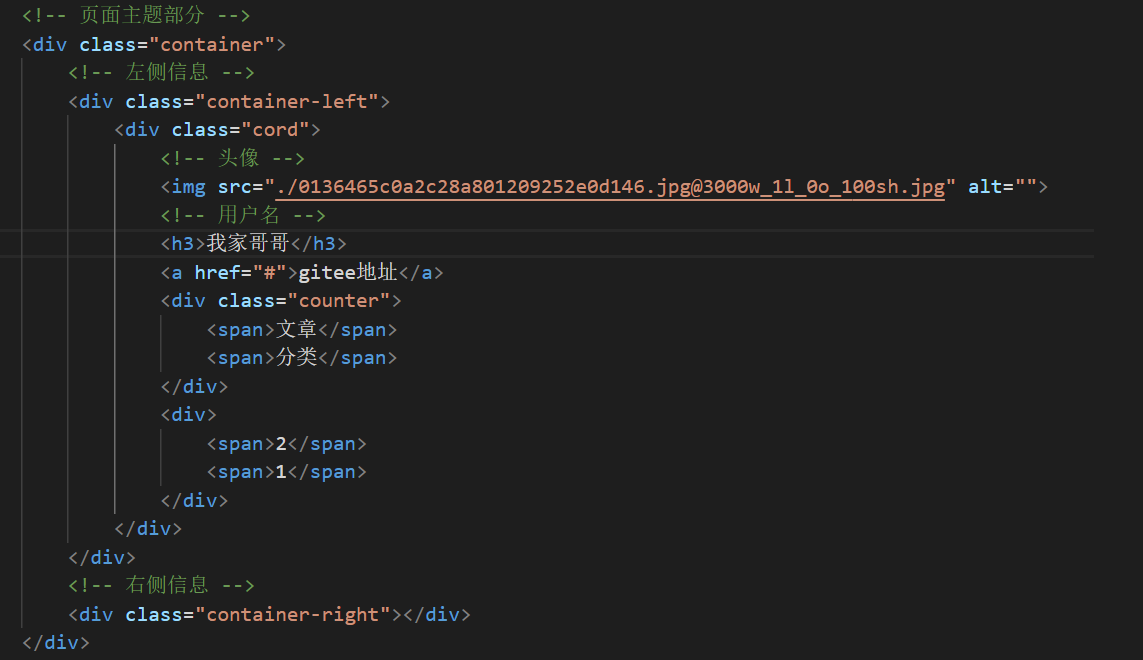
Task: Click the opening div tag without class
Action: [188, 415]
